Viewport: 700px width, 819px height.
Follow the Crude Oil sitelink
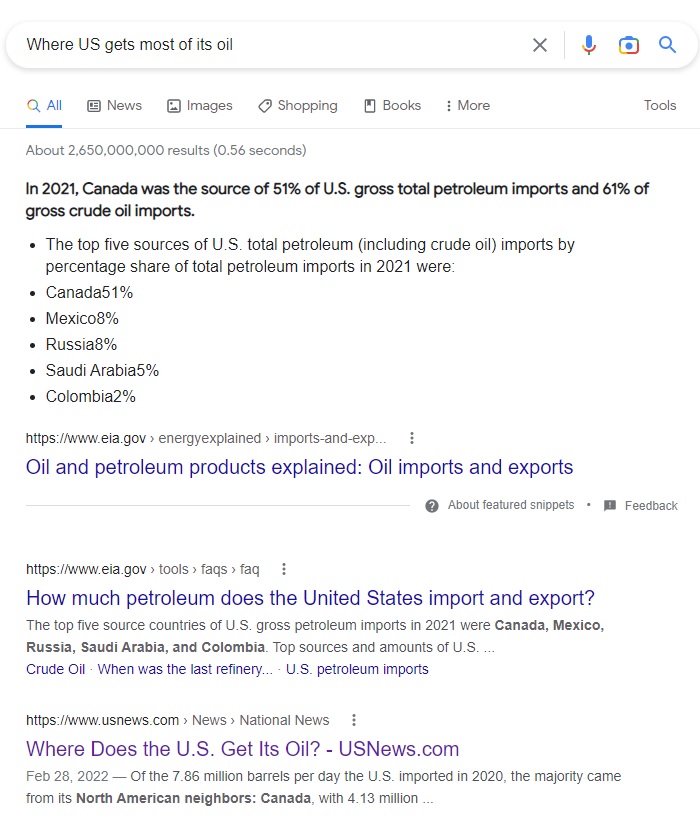pos(55,669)
